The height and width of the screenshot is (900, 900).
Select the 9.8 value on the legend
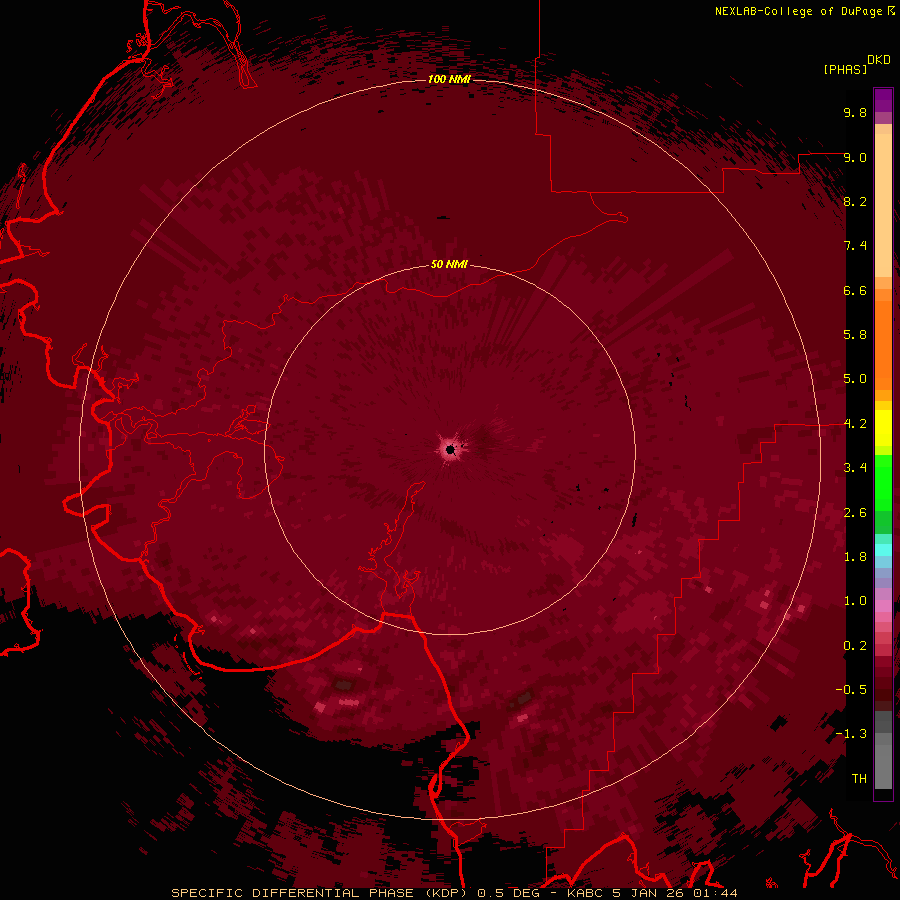coord(855,112)
